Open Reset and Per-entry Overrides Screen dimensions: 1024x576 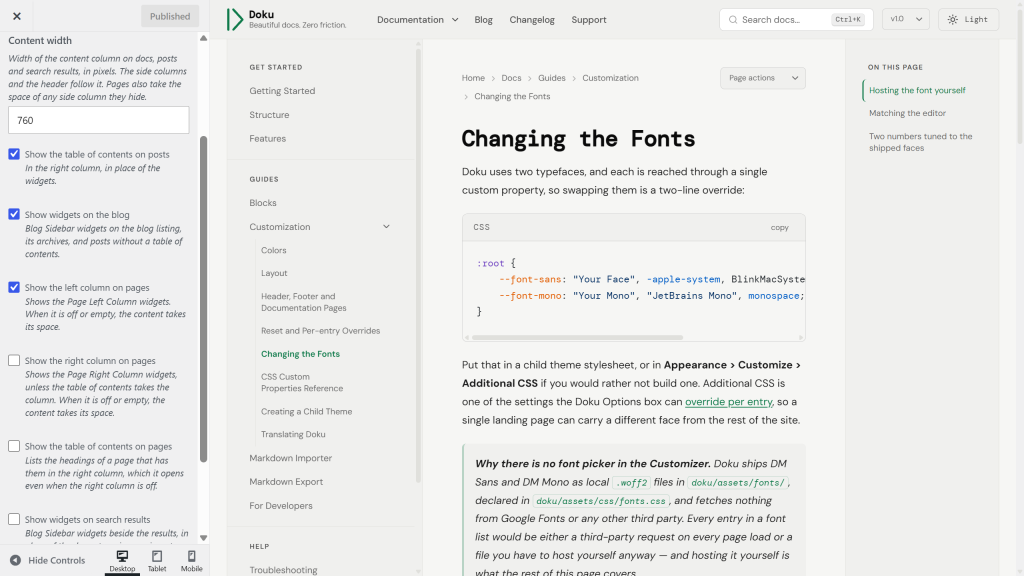[x=321, y=330]
